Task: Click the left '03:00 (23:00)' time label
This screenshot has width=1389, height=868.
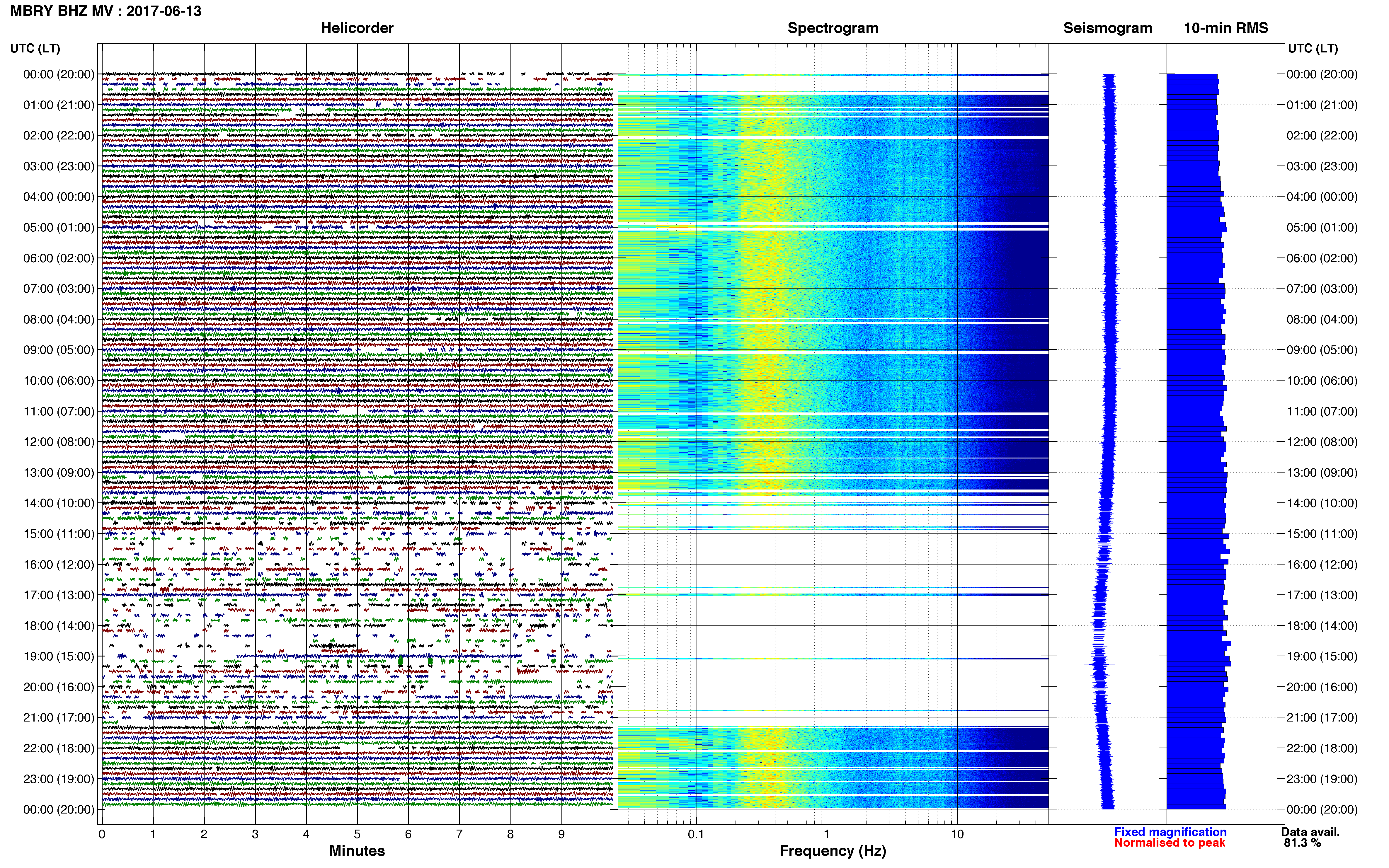Action: [59, 166]
